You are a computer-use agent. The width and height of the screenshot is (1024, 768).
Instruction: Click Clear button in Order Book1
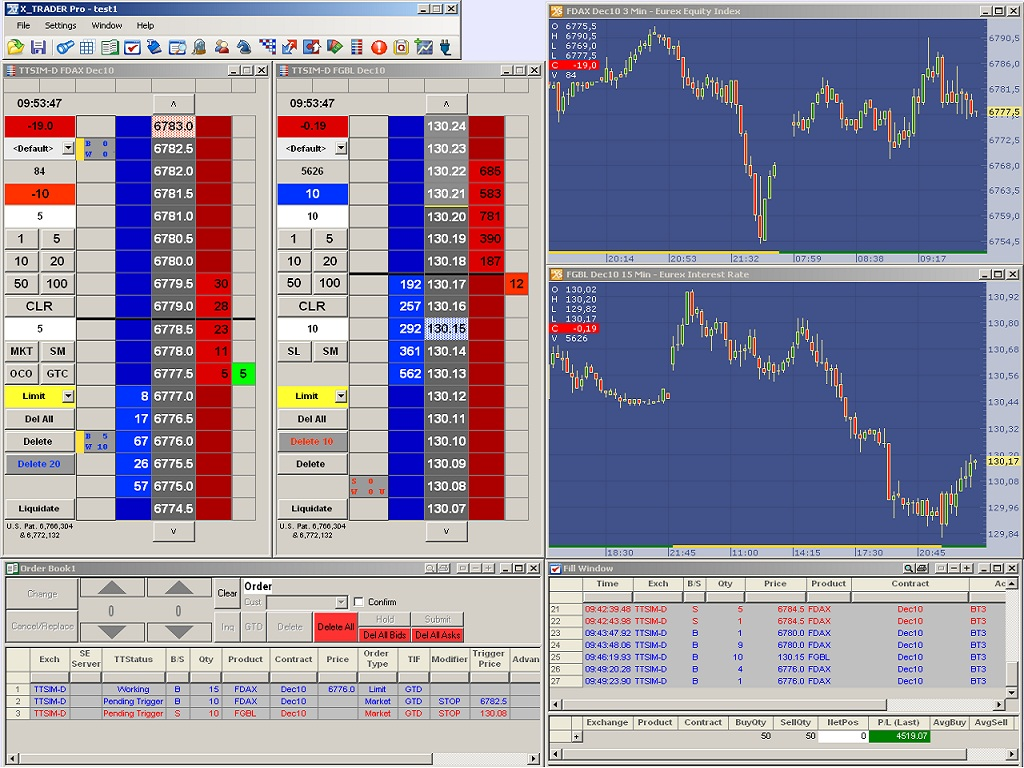point(227,593)
